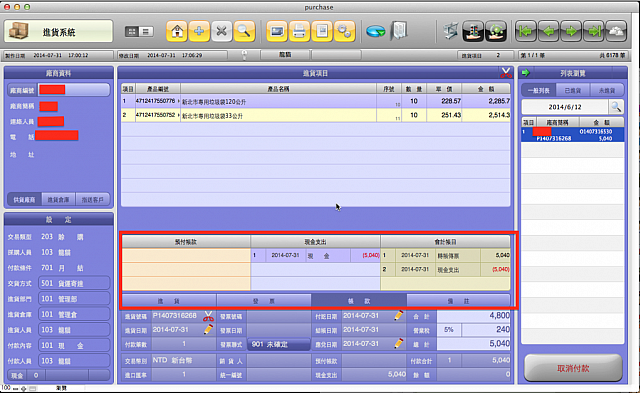Screen dimensions: 640x393
Task: Select the 指送客戶 tab
Action: coord(93,200)
